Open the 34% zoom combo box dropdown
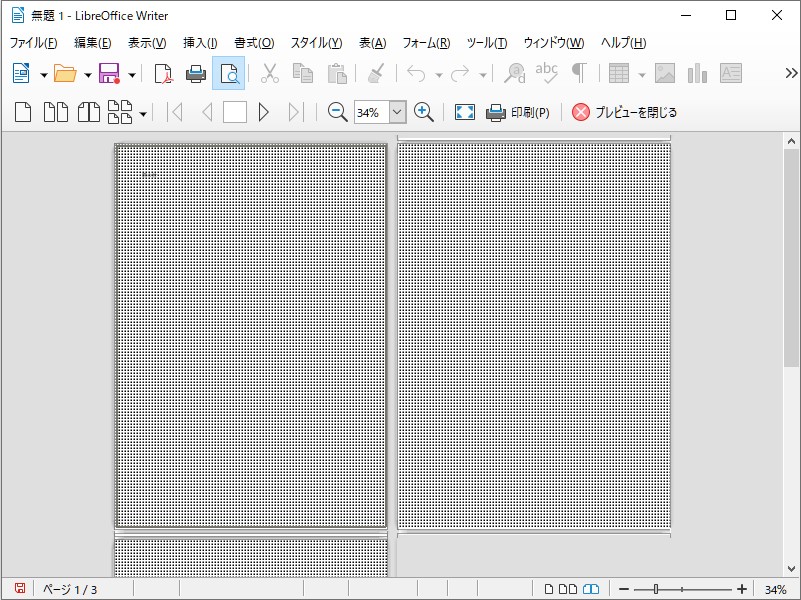 coord(397,112)
